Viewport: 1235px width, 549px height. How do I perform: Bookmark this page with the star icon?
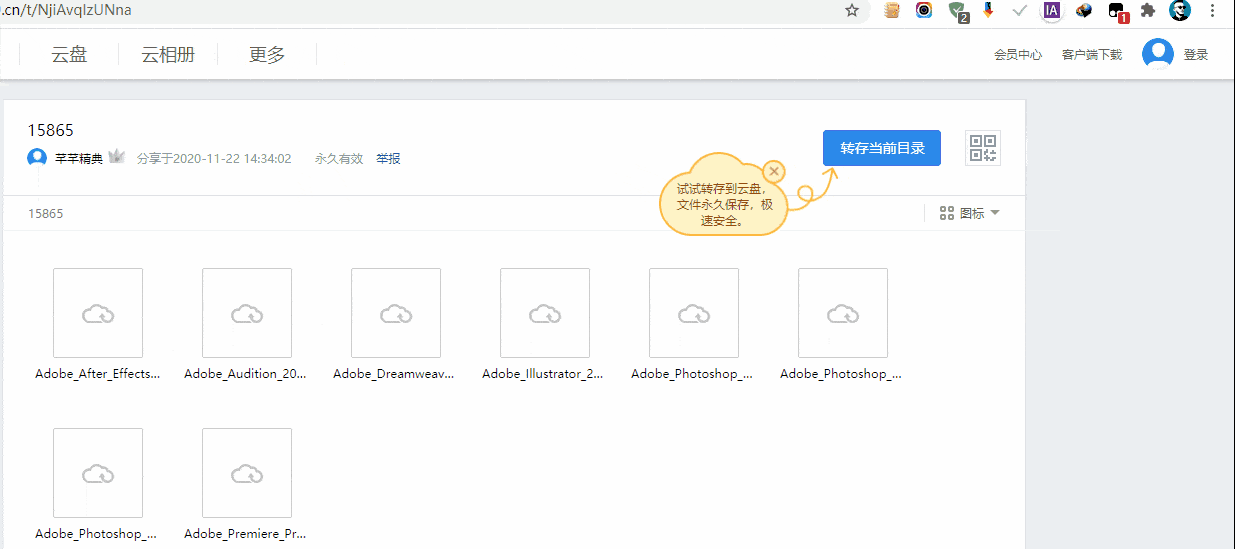[852, 10]
